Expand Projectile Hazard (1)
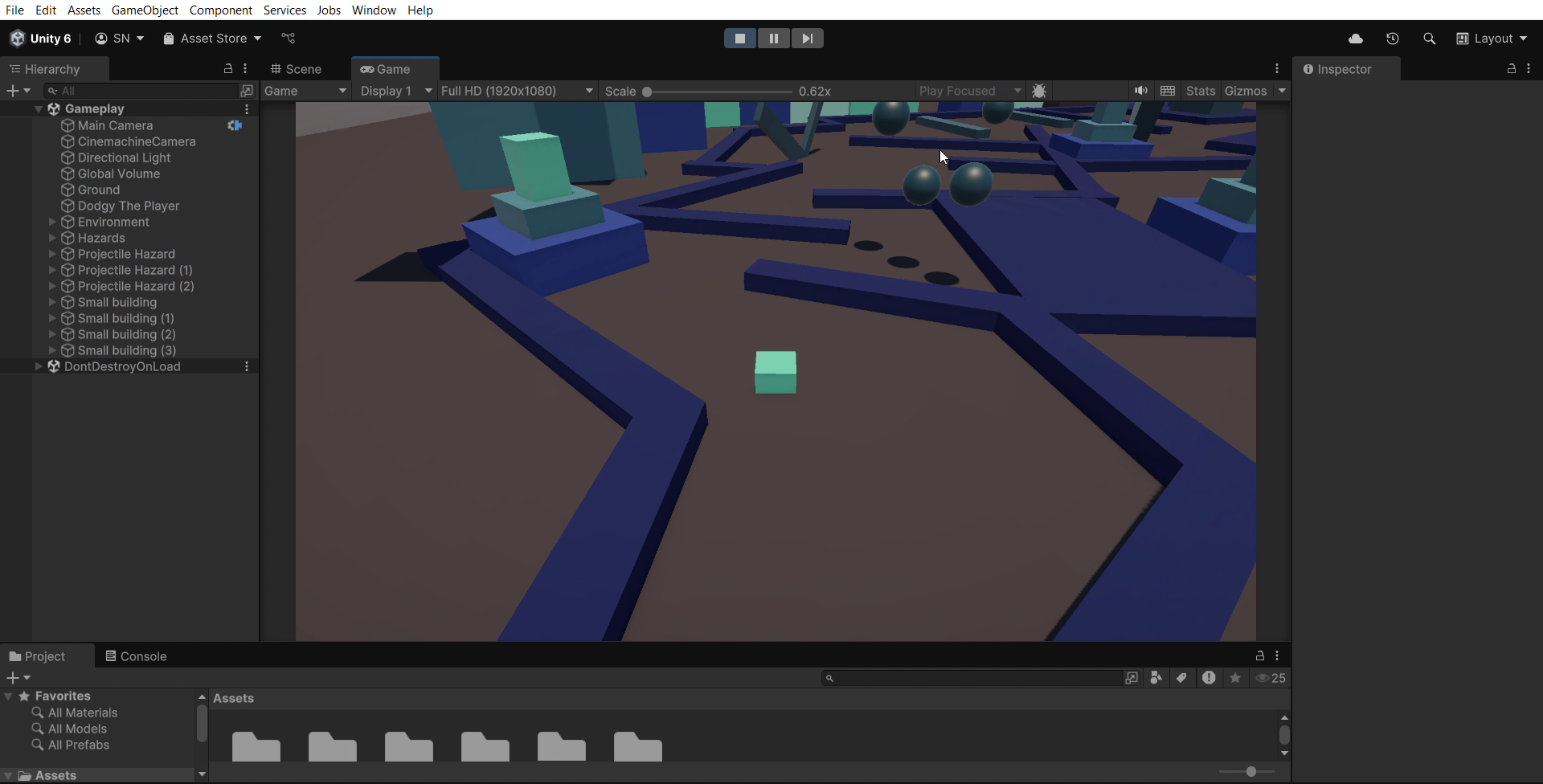The height and width of the screenshot is (784, 1543). 52,270
